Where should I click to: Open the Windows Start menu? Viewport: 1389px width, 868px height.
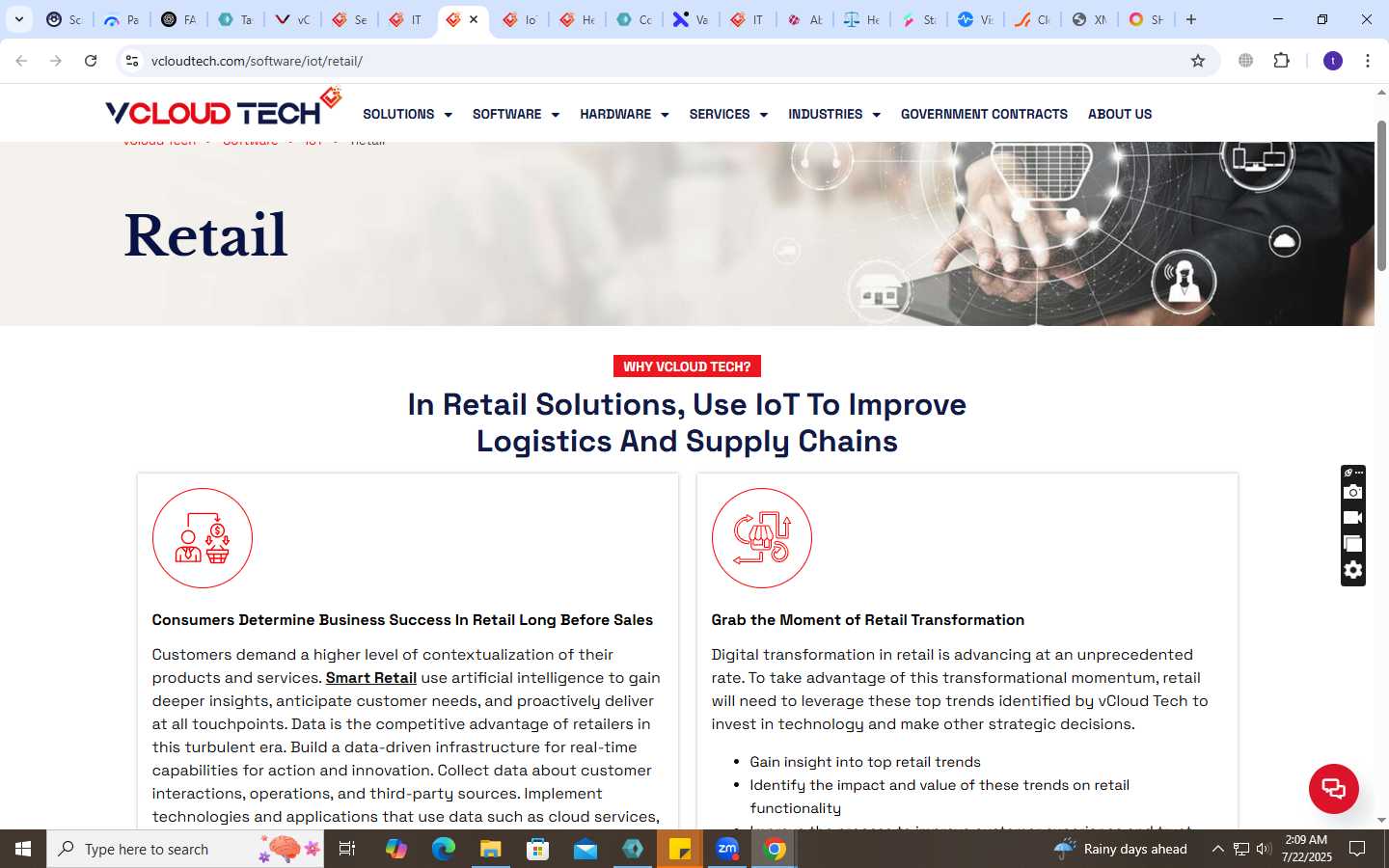tap(23, 849)
